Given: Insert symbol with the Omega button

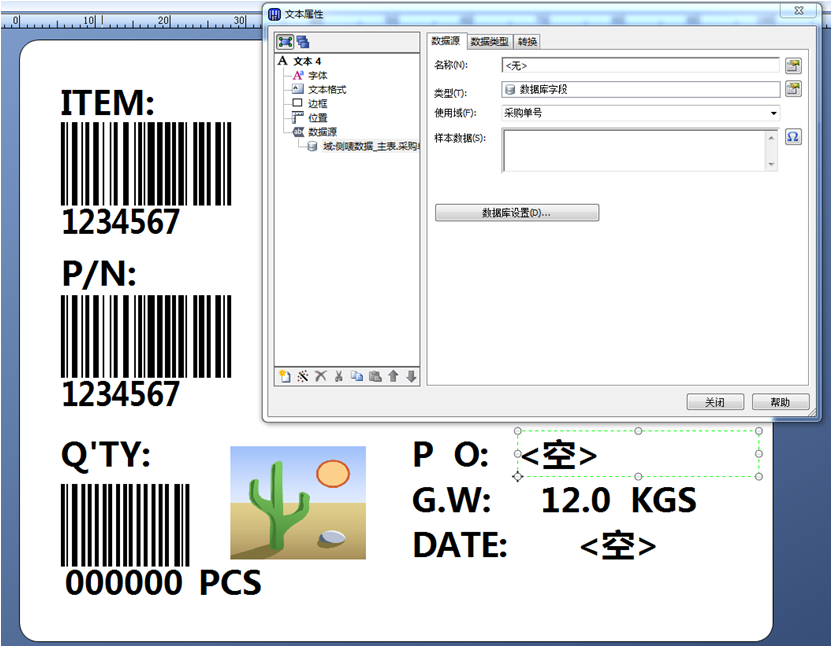Looking at the screenshot, I should [x=793, y=137].
